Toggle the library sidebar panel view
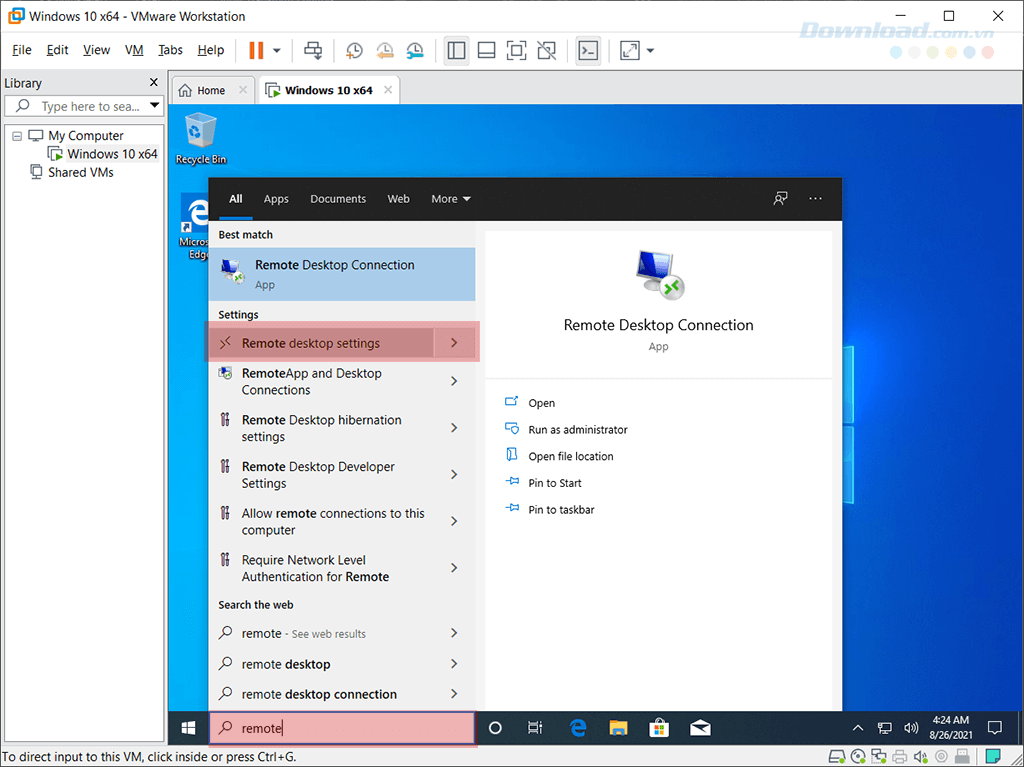Image resolution: width=1024 pixels, height=767 pixels. pyautogui.click(x=457, y=50)
